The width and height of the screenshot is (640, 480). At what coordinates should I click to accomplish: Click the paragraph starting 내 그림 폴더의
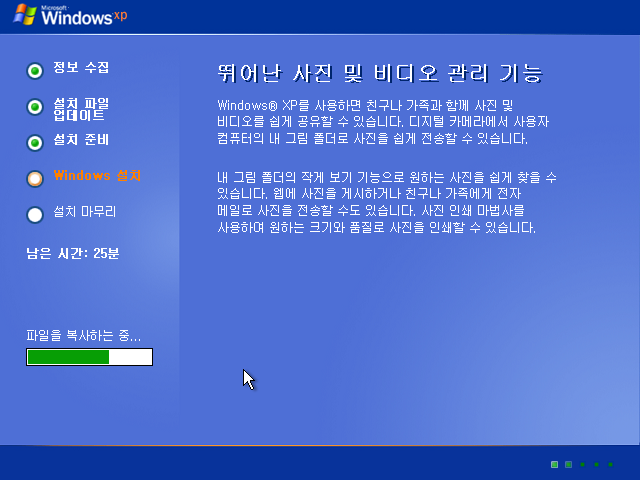click(387, 202)
